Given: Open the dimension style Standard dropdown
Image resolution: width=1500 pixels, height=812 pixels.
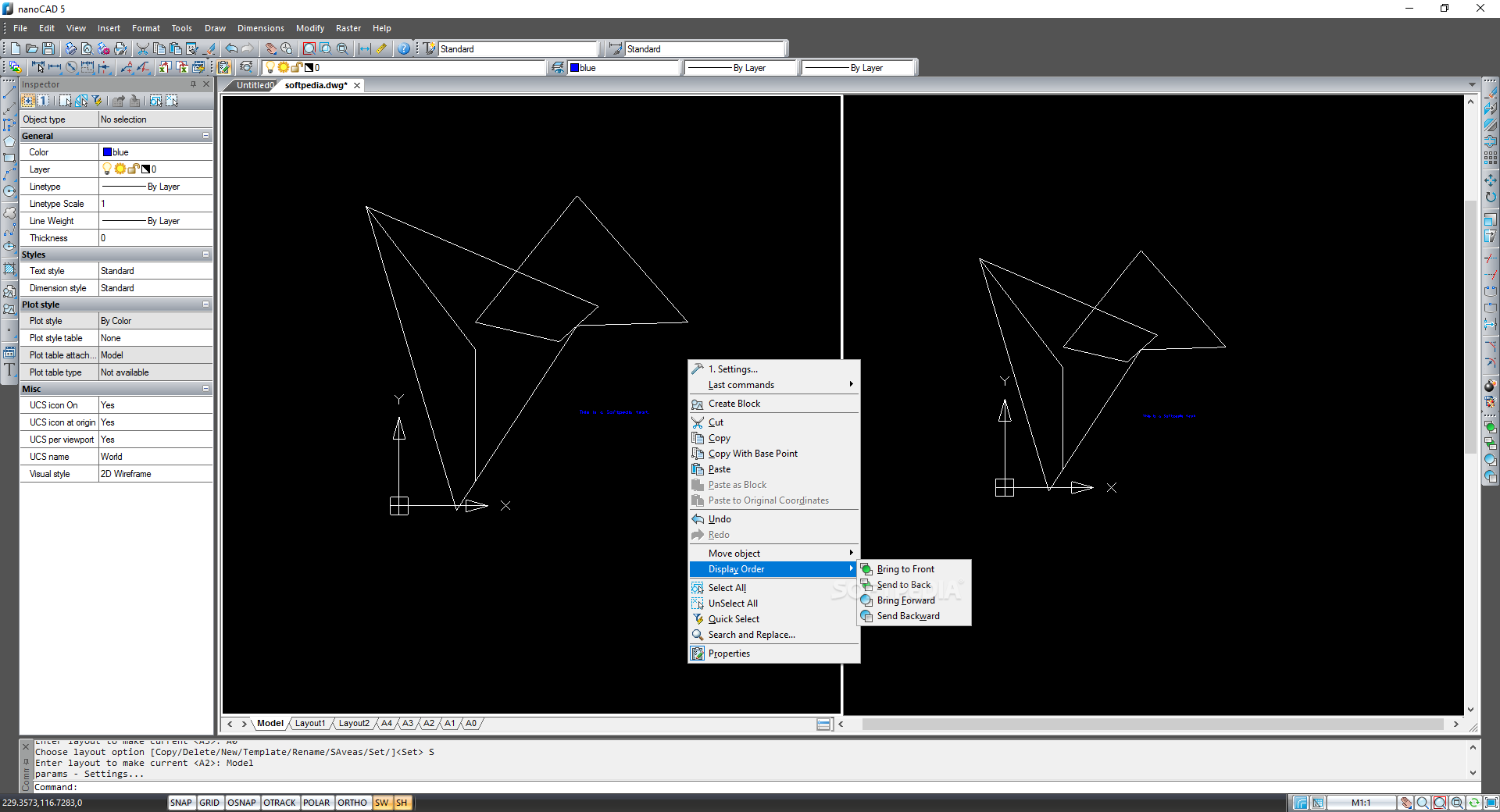Looking at the screenshot, I should click(705, 49).
